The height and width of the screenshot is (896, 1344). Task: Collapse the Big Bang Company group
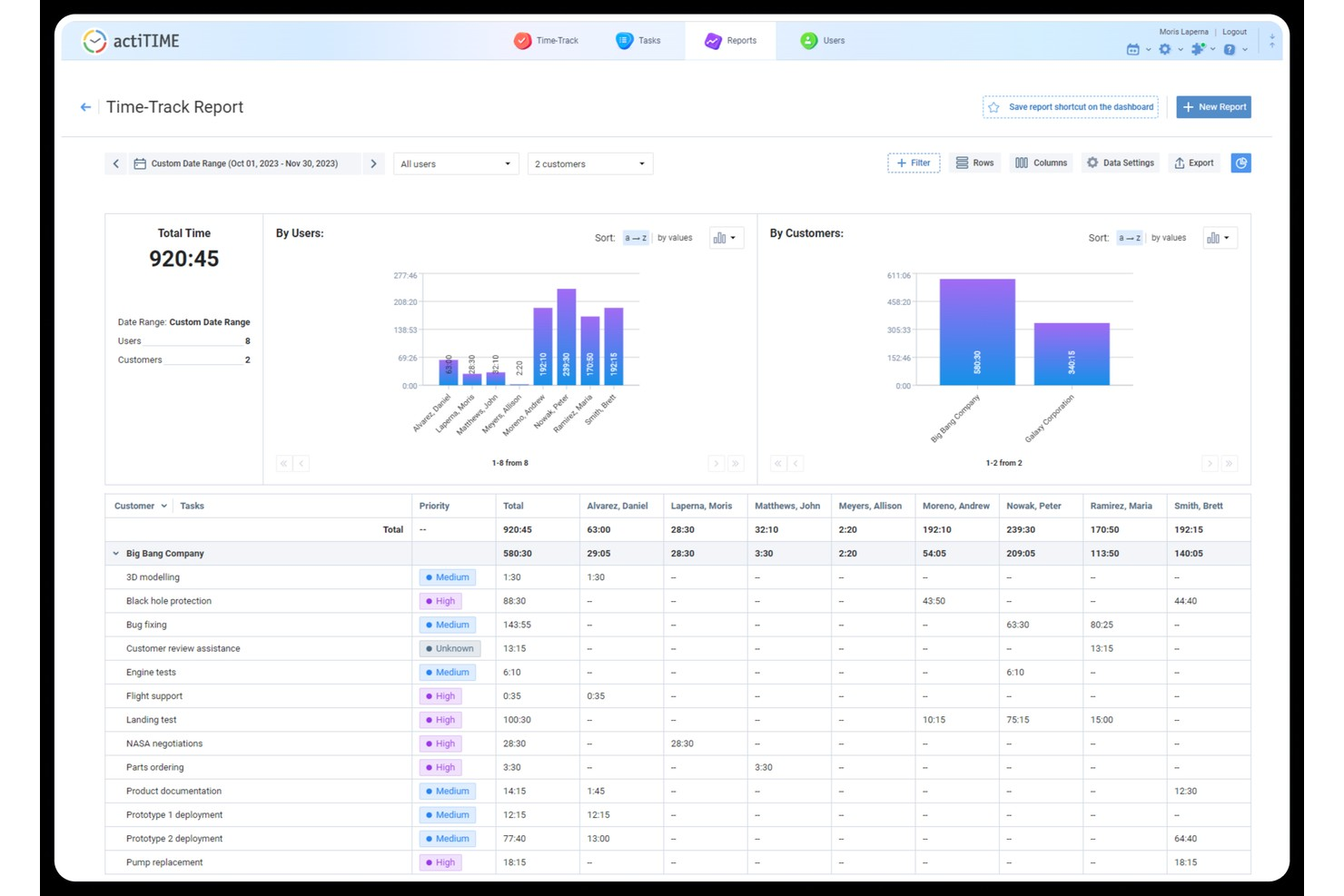pyautogui.click(x=116, y=554)
